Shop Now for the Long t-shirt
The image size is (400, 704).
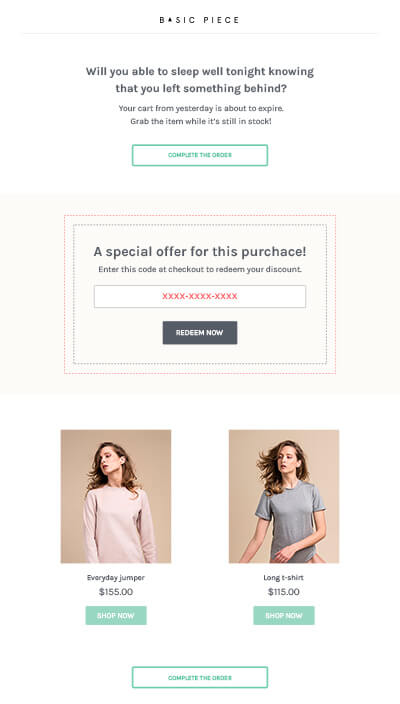284,616
